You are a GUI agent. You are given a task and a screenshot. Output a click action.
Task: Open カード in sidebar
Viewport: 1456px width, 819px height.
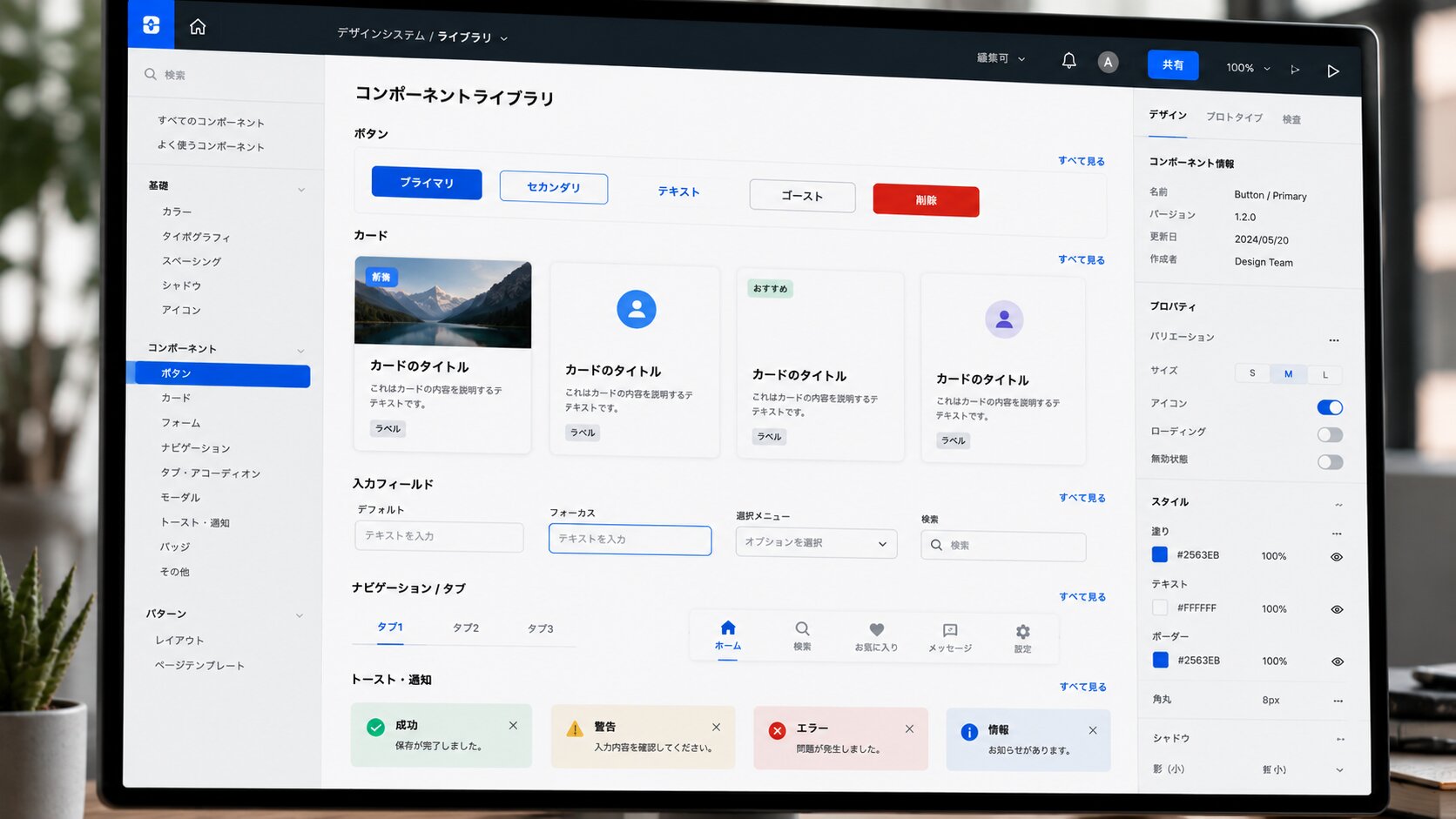click(x=176, y=398)
